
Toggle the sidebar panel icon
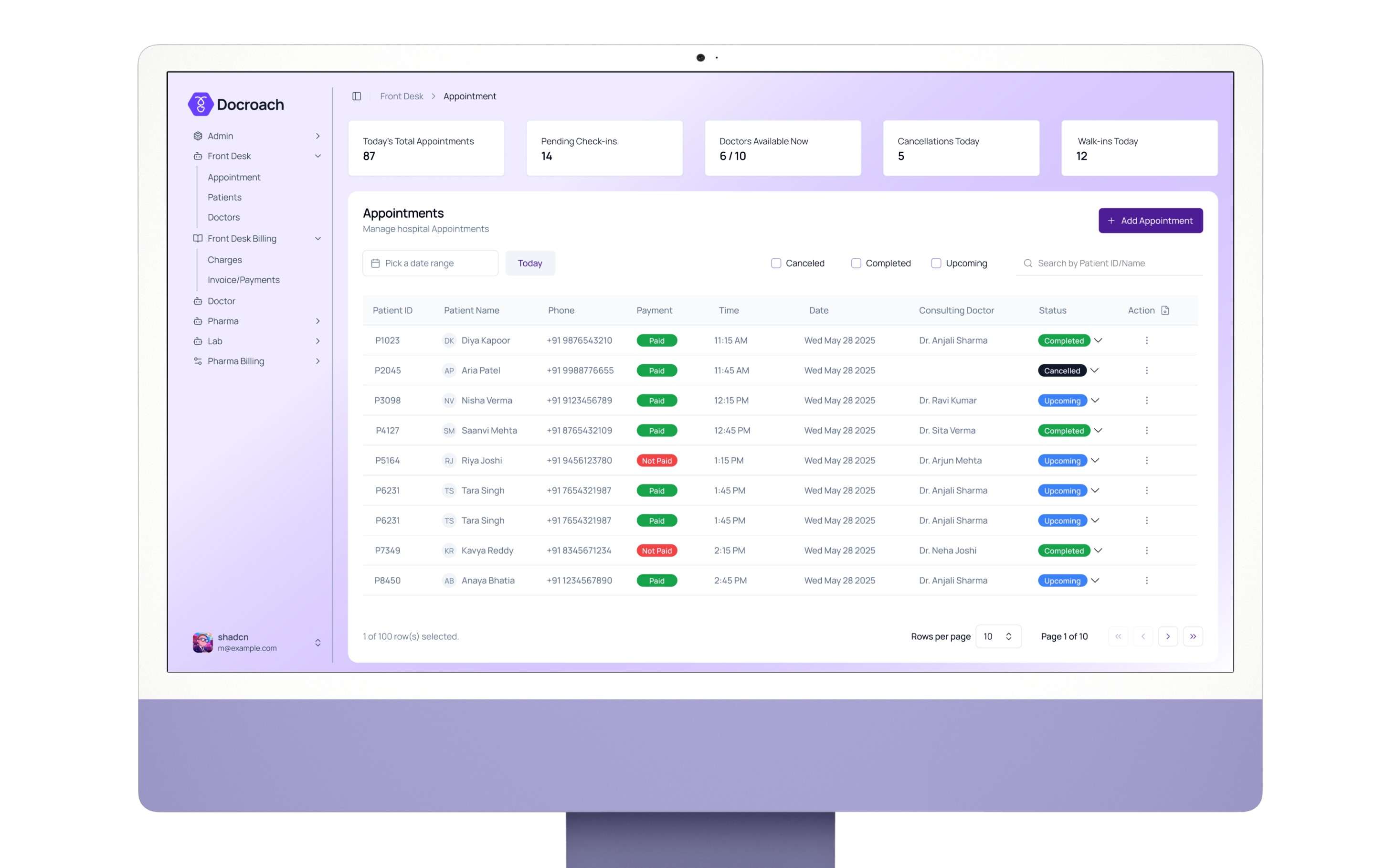pyautogui.click(x=356, y=96)
